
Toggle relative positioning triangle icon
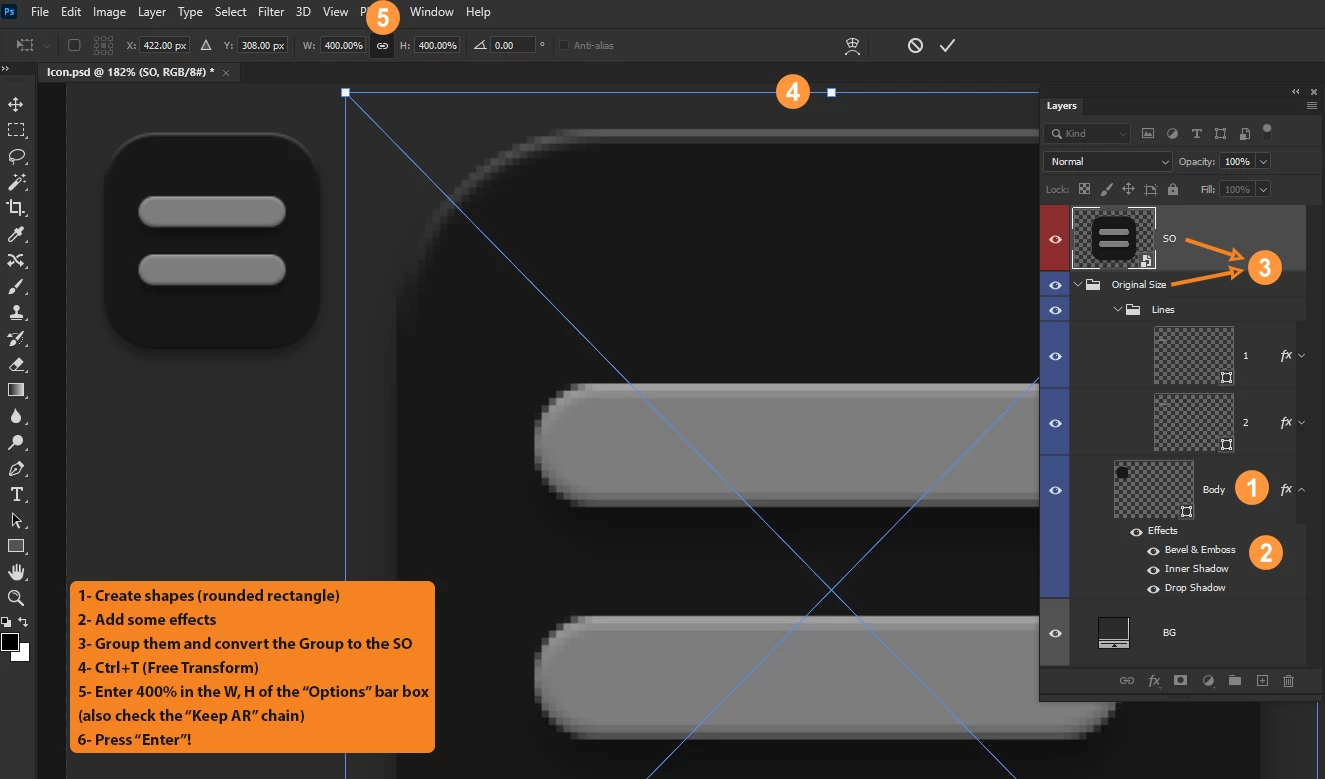206,46
